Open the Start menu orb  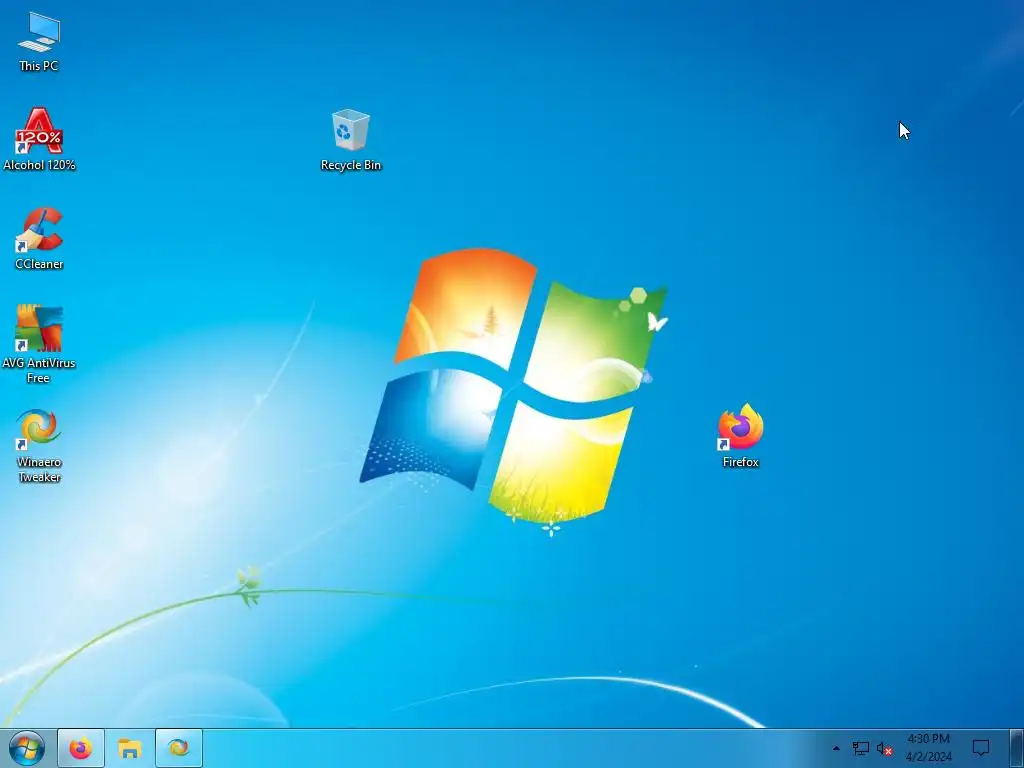(x=27, y=748)
